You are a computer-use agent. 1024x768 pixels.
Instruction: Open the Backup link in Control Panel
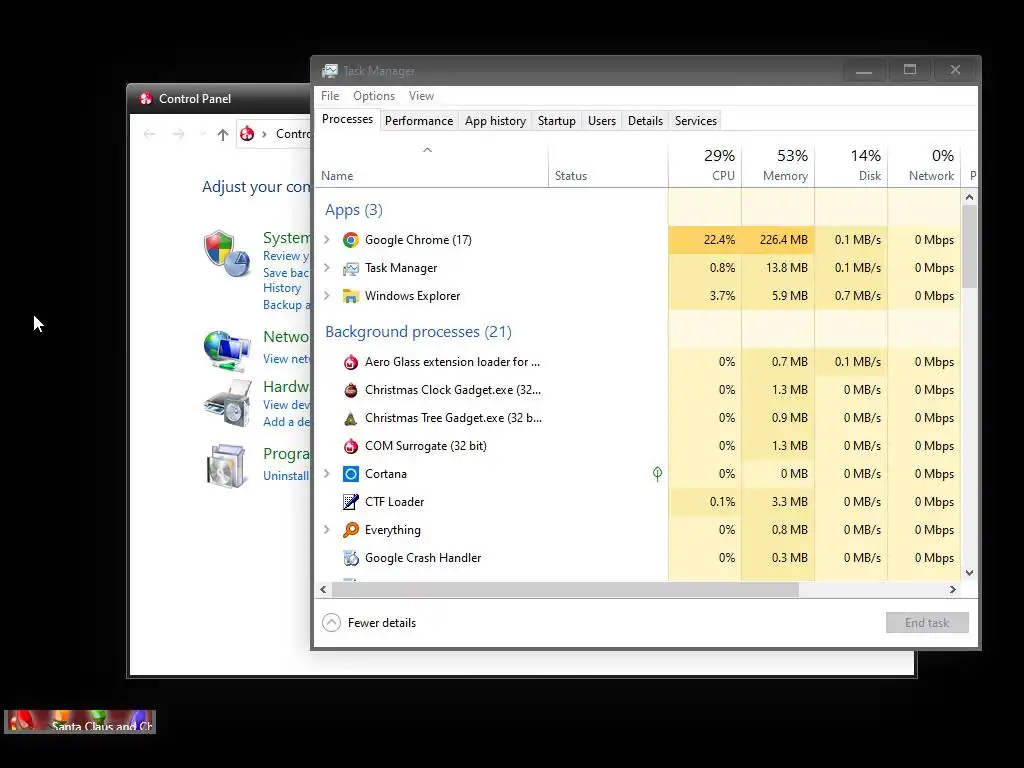tap(286, 305)
